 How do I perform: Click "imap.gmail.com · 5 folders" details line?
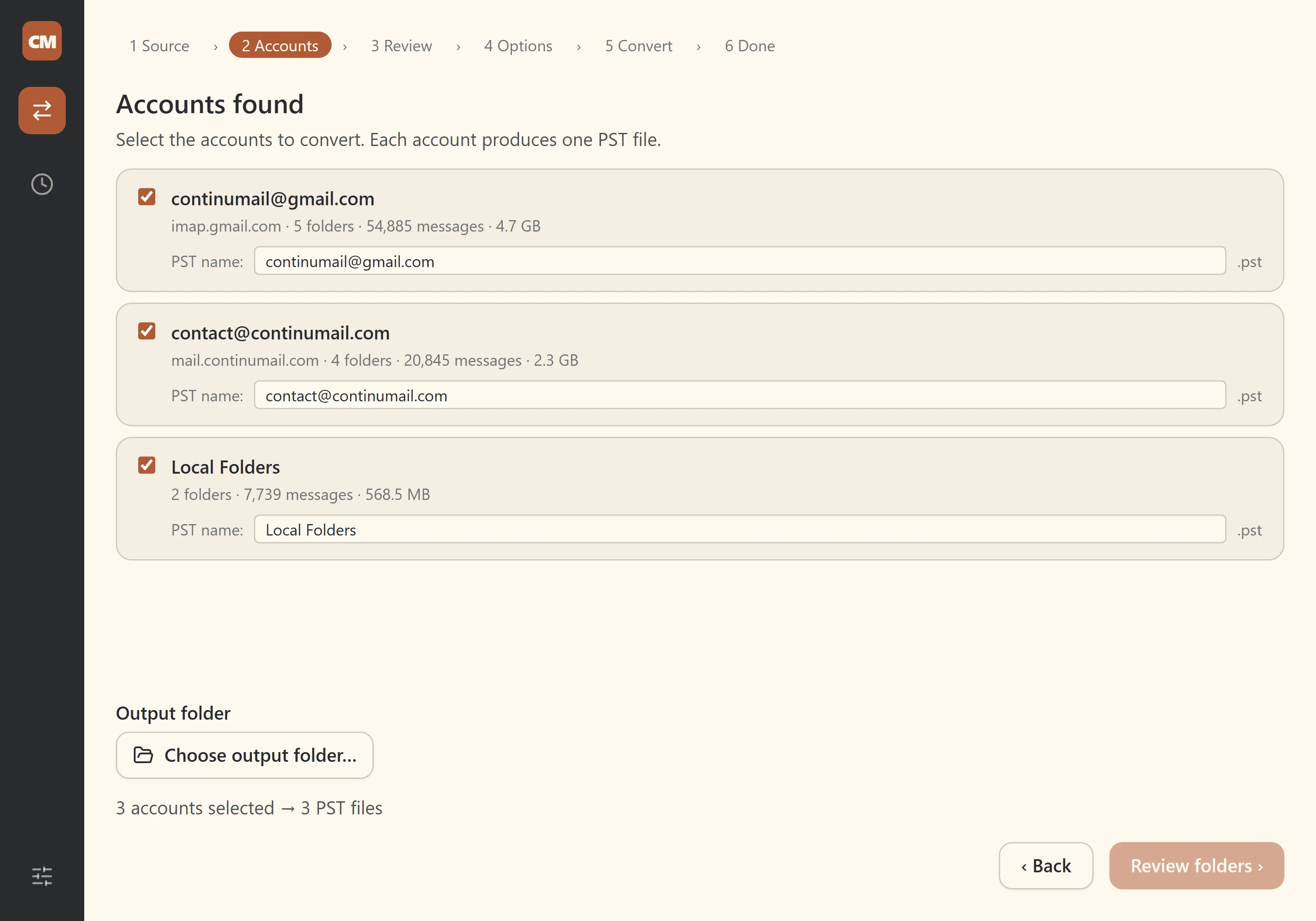pyautogui.click(x=356, y=226)
